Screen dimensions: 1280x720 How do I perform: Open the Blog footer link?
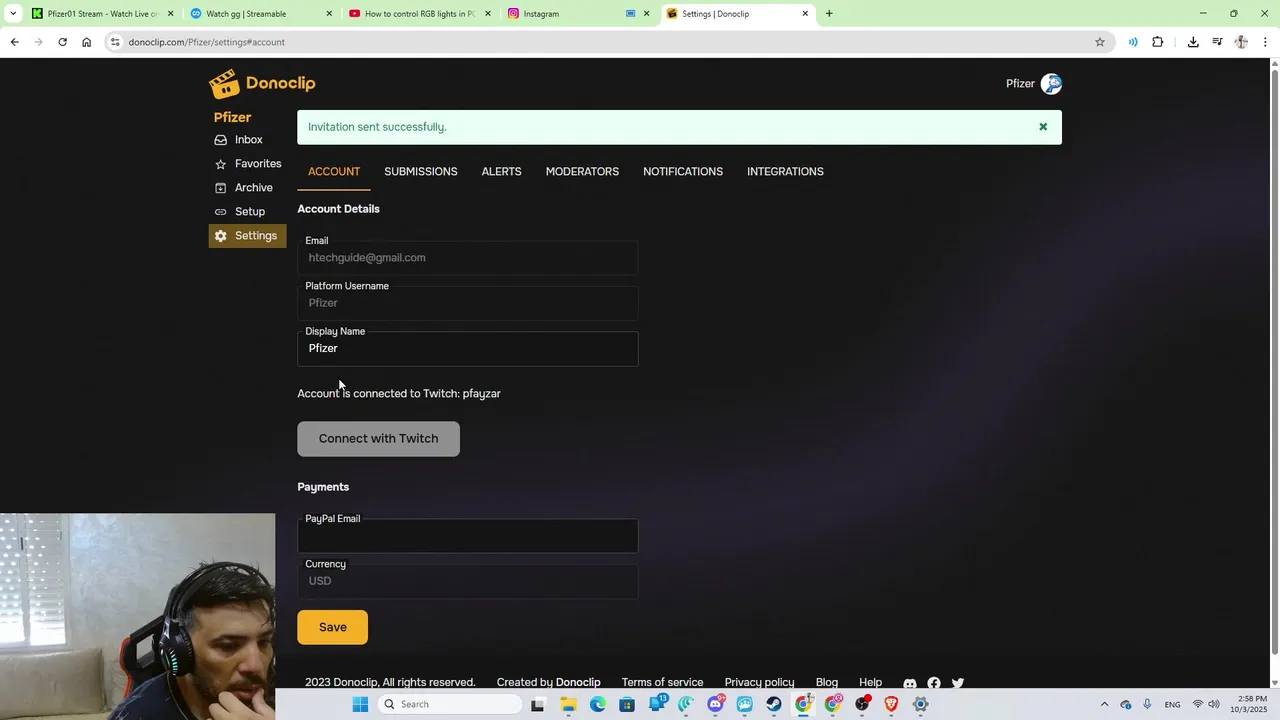tap(826, 682)
